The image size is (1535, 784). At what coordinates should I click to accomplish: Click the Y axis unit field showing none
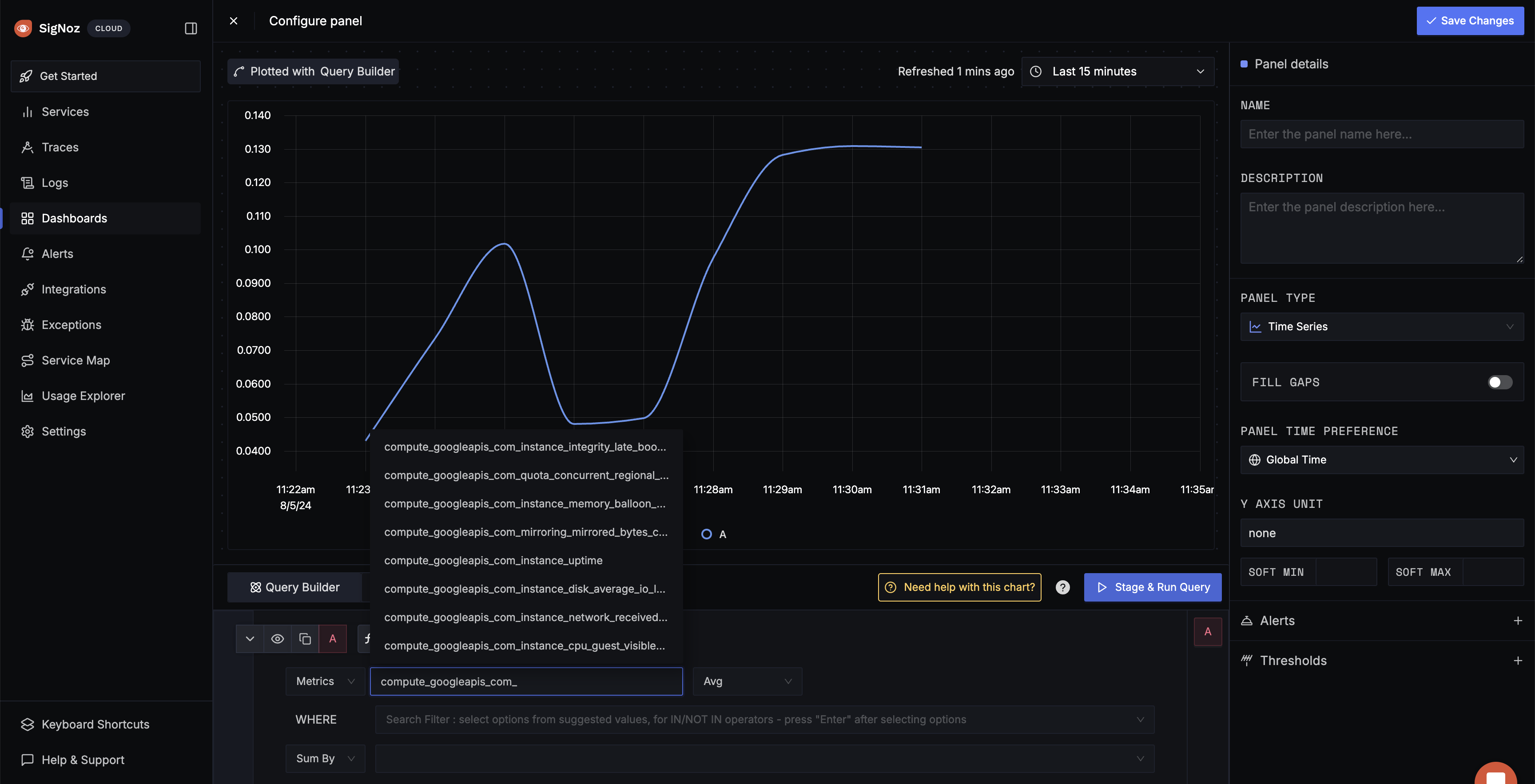pos(1382,533)
